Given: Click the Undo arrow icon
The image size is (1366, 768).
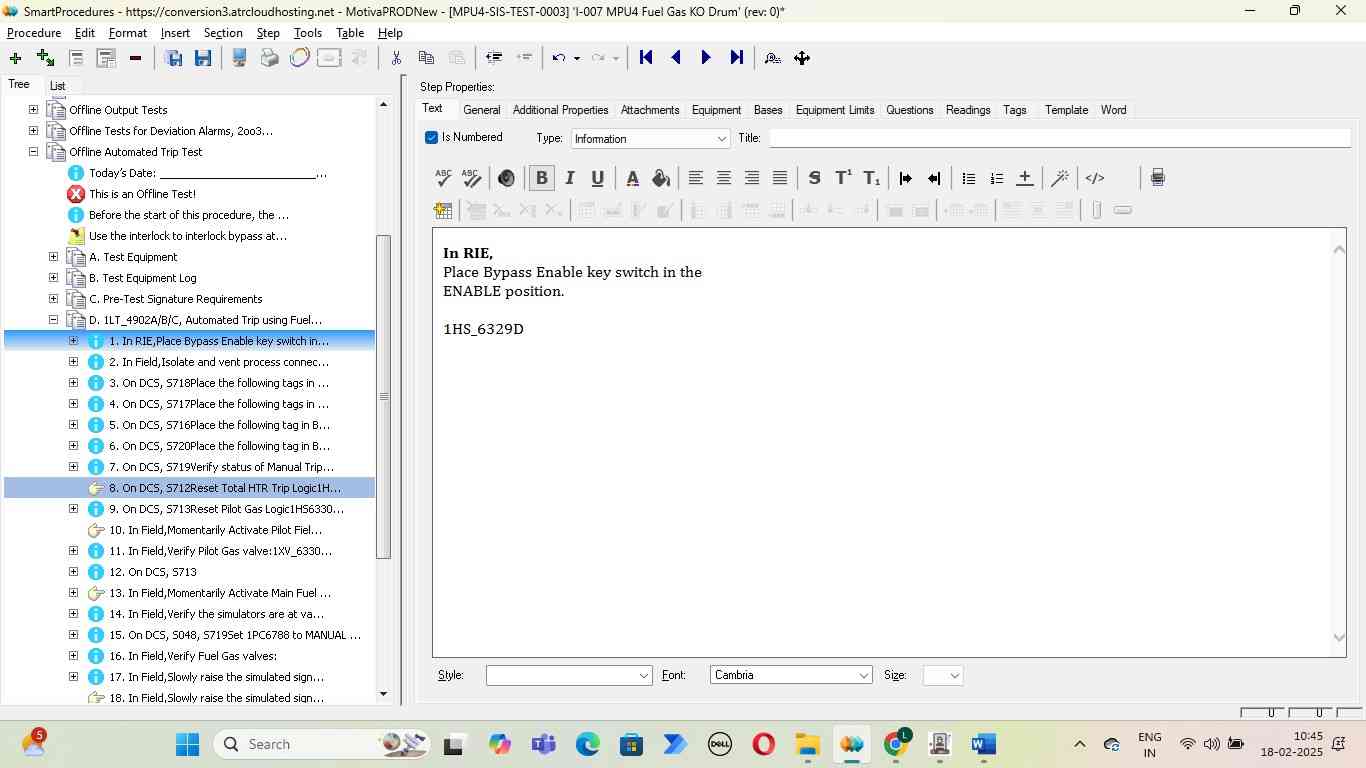Looking at the screenshot, I should (x=560, y=58).
